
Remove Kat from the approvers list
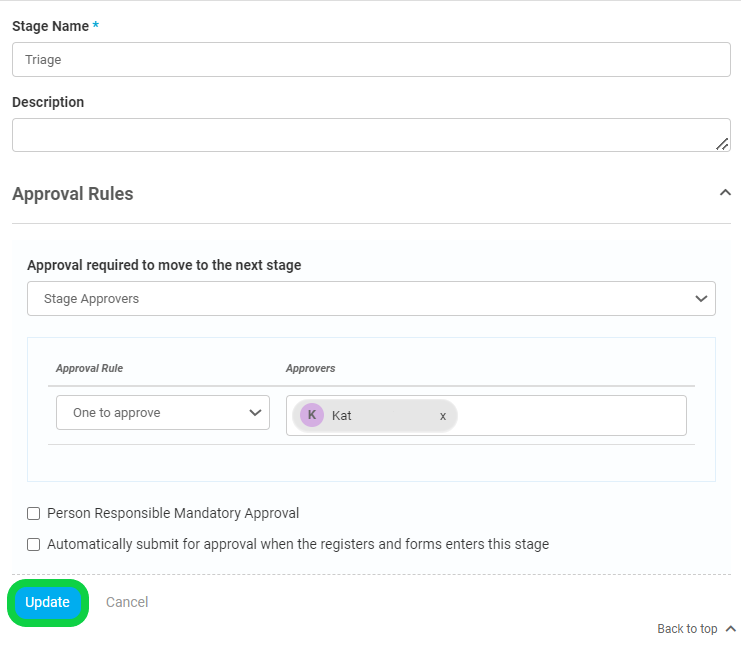(443, 416)
